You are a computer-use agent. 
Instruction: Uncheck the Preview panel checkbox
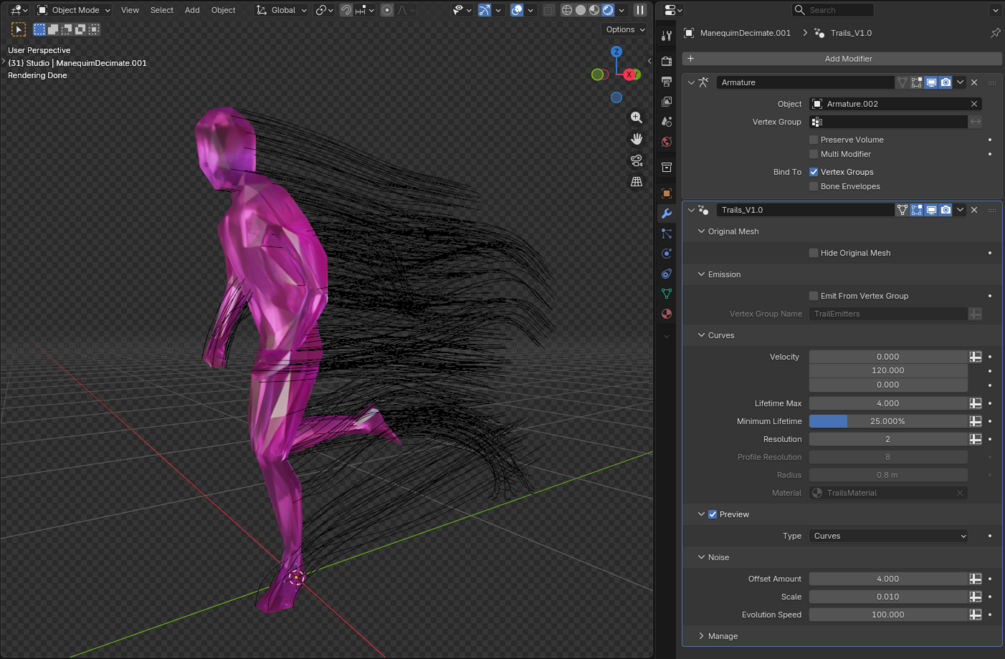pyautogui.click(x=713, y=514)
